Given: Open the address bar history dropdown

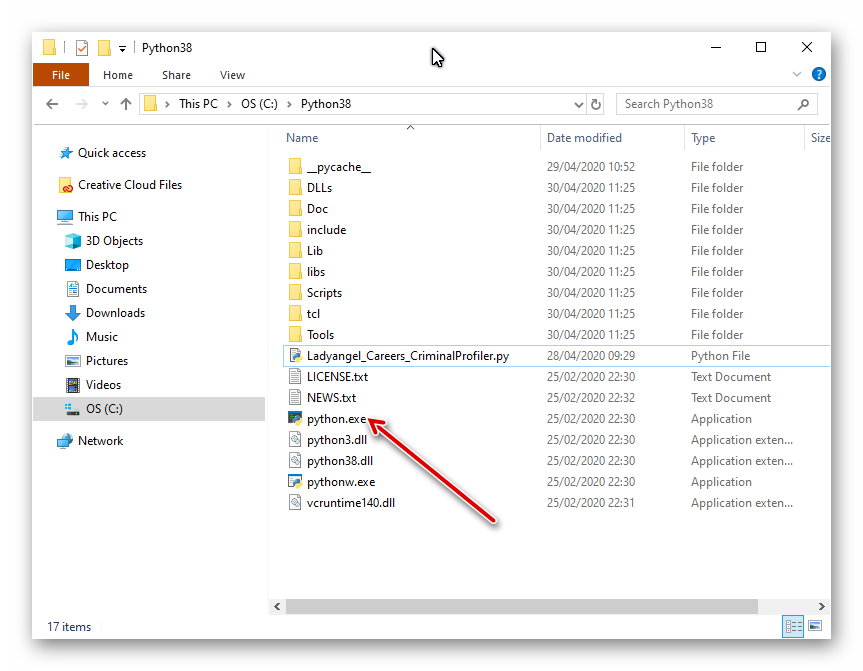Looking at the screenshot, I should (x=578, y=105).
